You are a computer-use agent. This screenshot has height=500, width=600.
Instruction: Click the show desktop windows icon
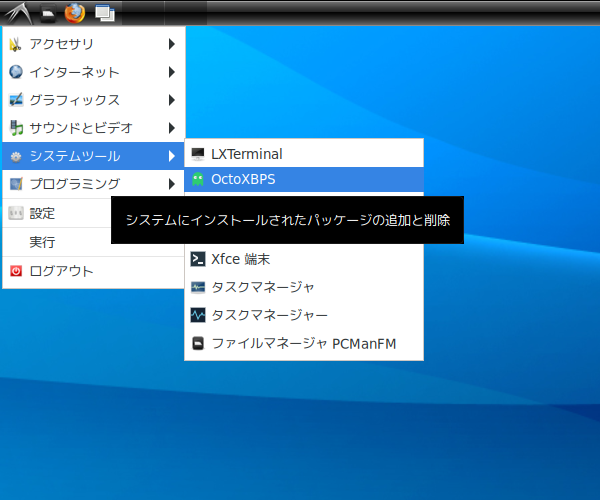click(x=105, y=13)
